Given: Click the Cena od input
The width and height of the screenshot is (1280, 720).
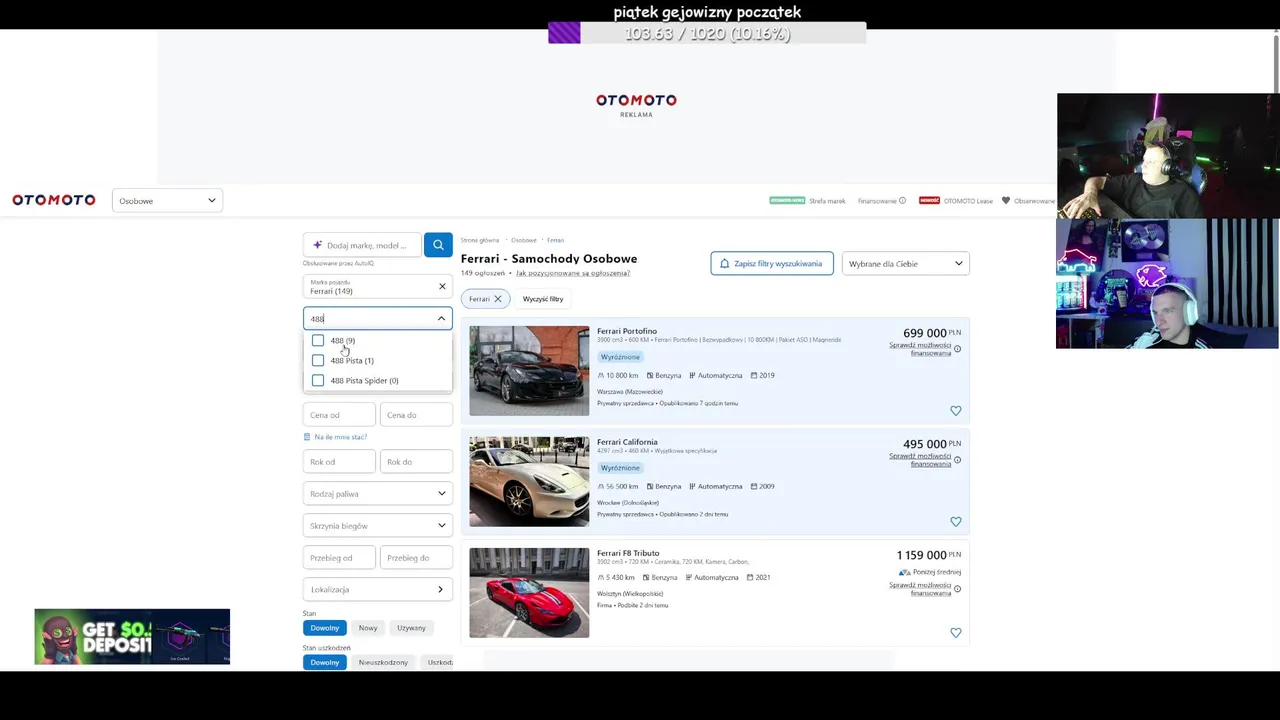Looking at the screenshot, I should [339, 415].
